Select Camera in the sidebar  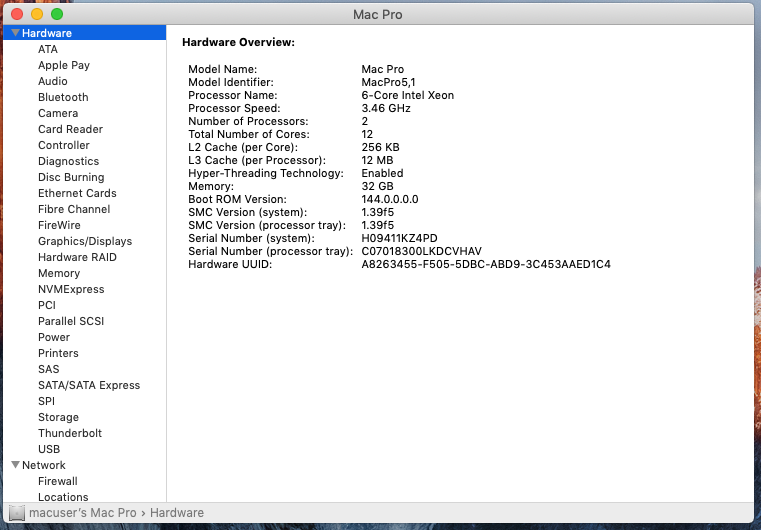[x=58, y=113]
